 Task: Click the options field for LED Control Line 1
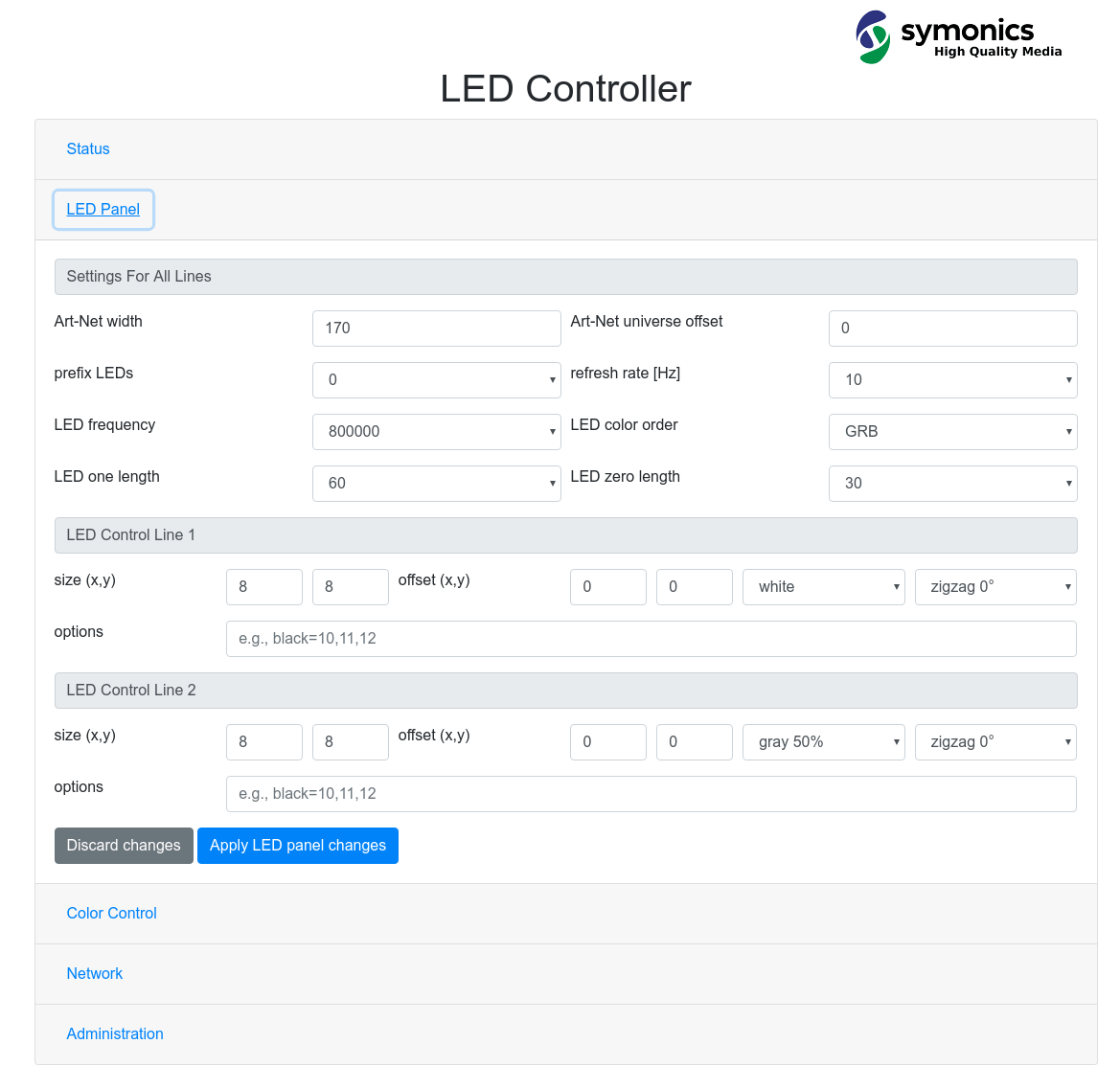pyautogui.click(x=651, y=638)
